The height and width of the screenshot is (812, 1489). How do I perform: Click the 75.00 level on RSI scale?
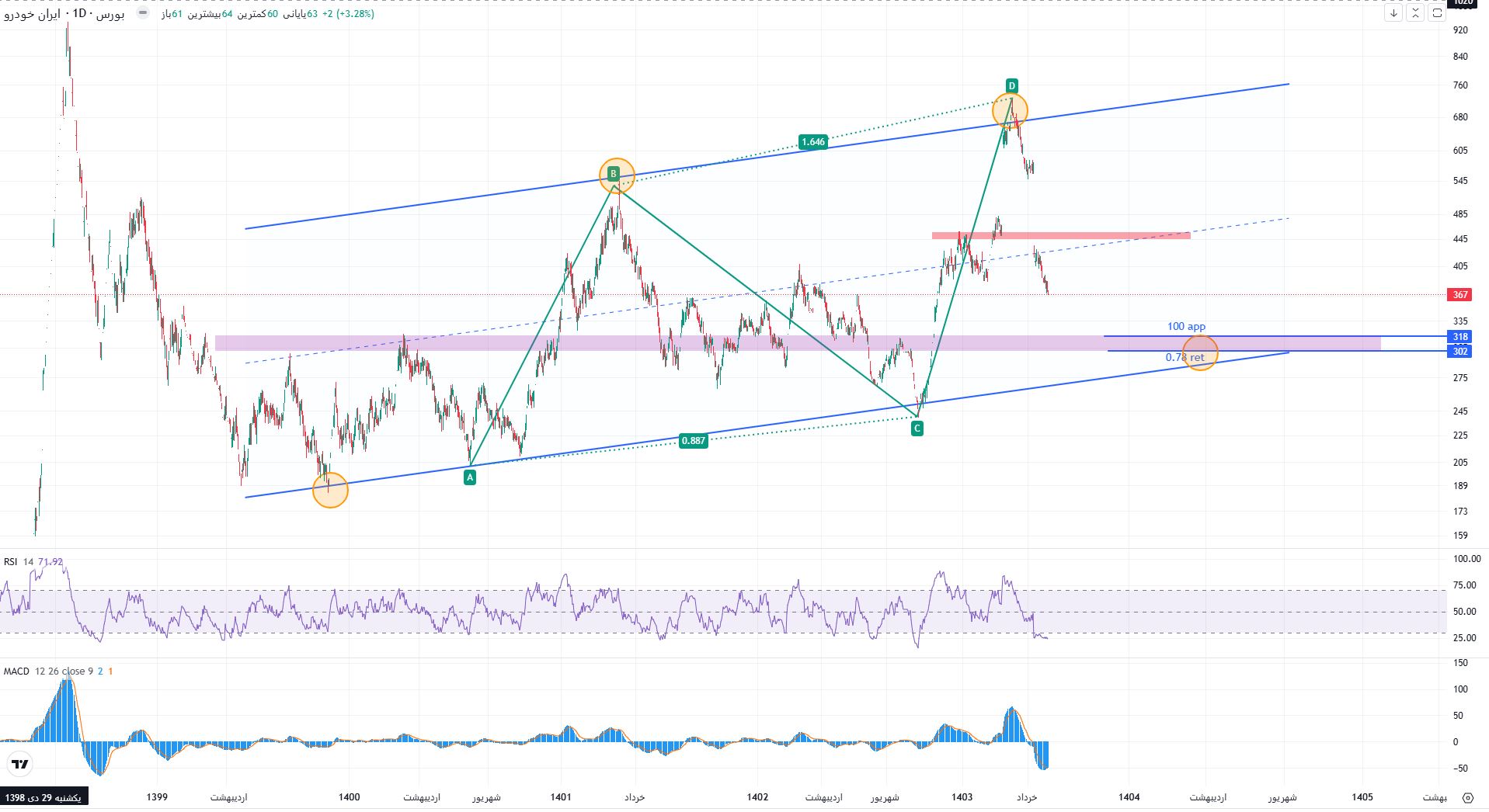(1465, 585)
